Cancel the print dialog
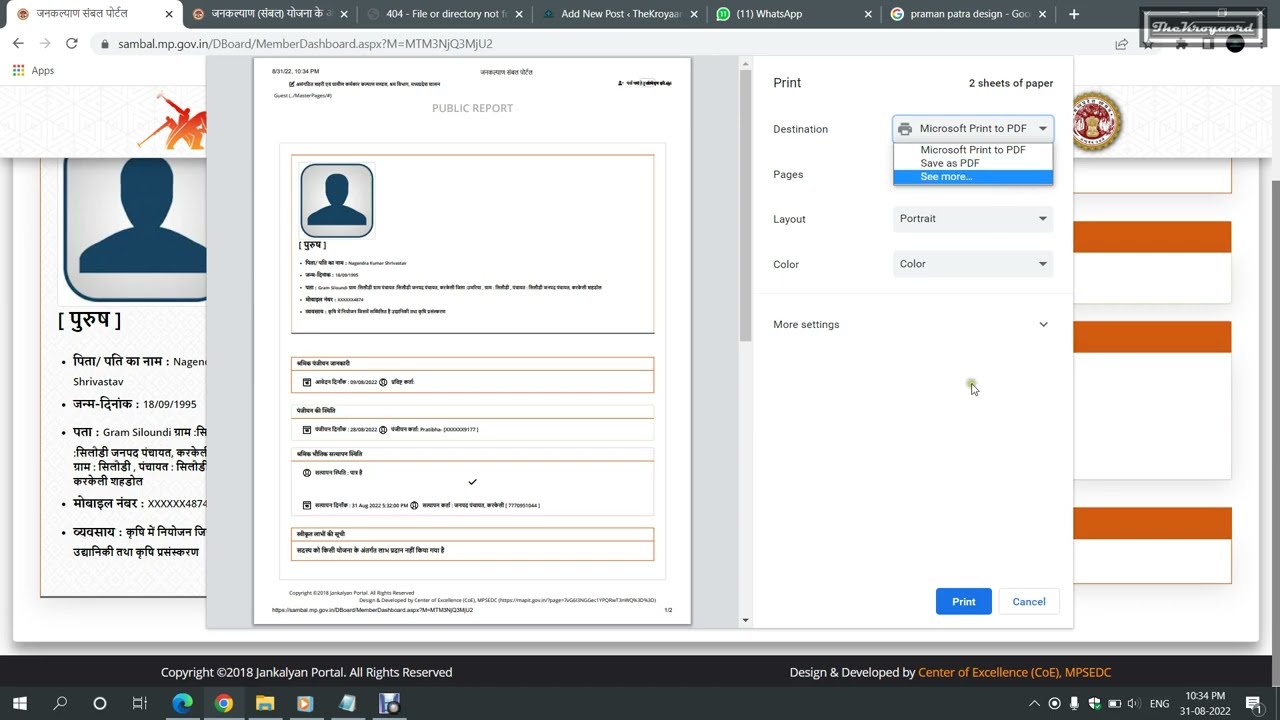1280x720 pixels. tap(1028, 601)
